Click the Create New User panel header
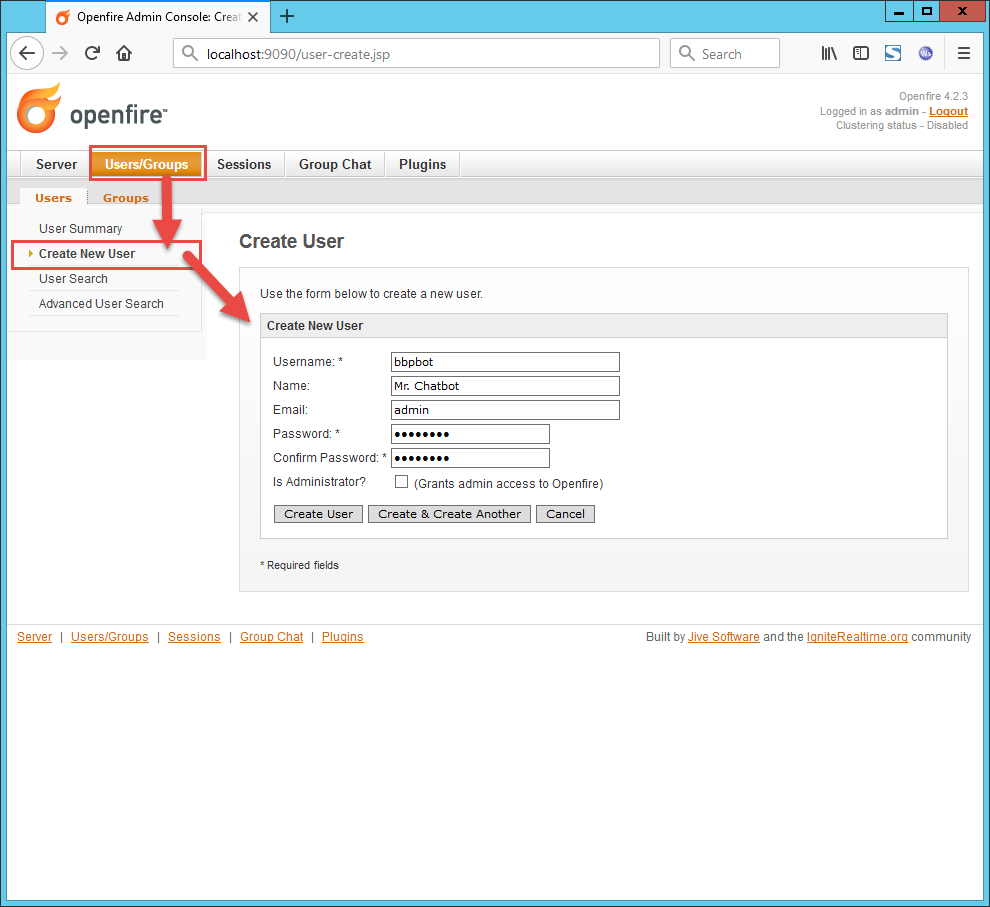The width and height of the screenshot is (990, 907). (x=604, y=326)
